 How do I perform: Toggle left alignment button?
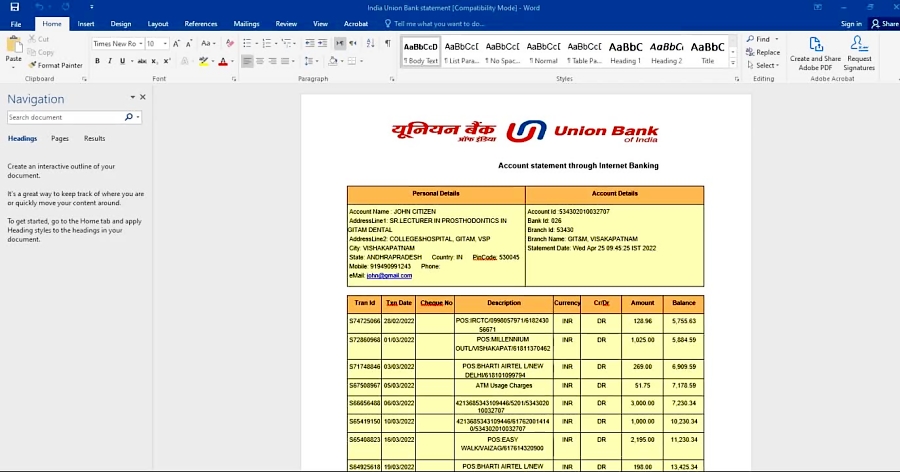point(247,61)
